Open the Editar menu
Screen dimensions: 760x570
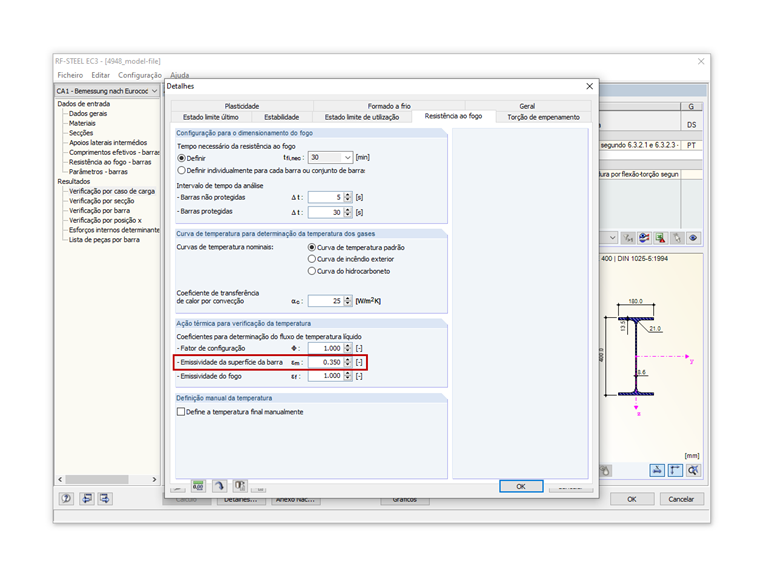click(x=101, y=75)
